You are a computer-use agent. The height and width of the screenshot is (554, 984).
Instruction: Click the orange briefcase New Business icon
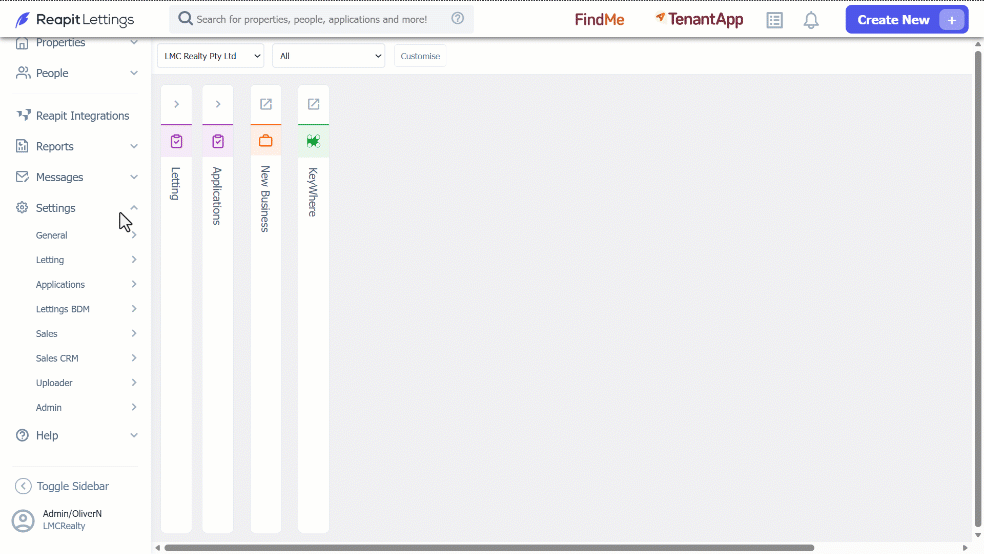tap(265, 141)
